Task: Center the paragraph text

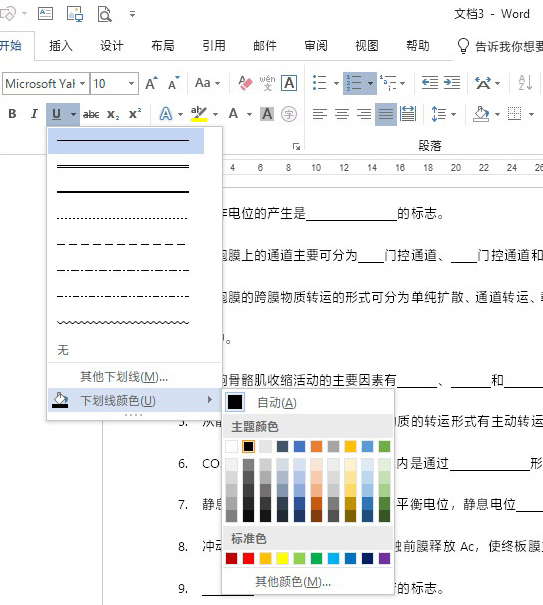Action: click(x=342, y=114)
